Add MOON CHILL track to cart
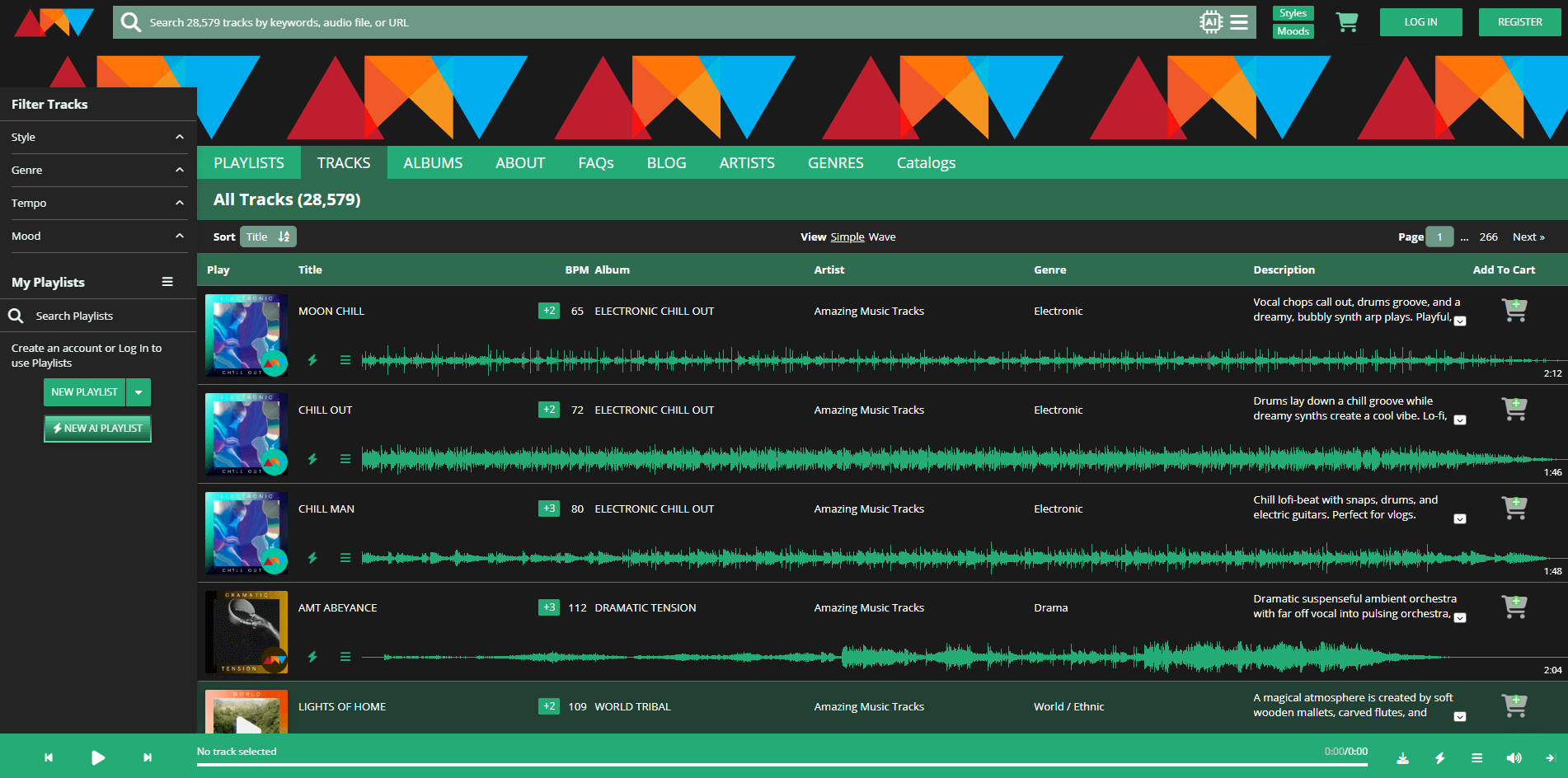 [1514, 310]
